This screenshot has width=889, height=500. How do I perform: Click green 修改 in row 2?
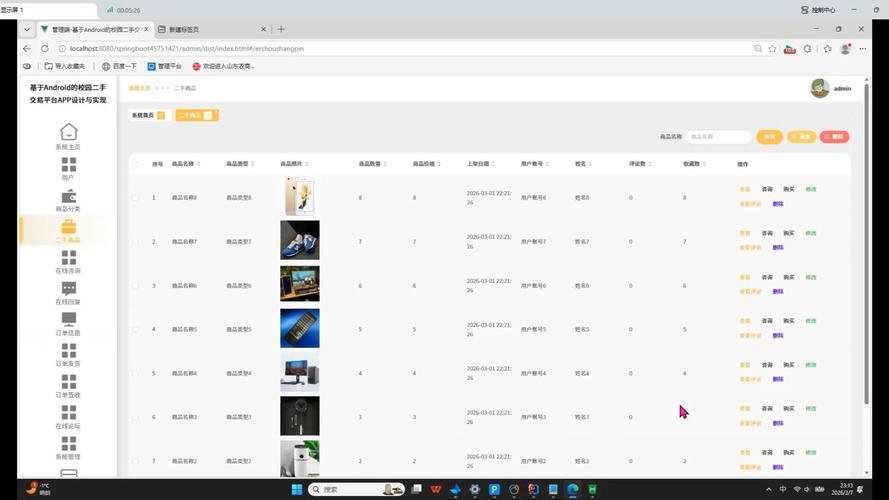(811, 233)
